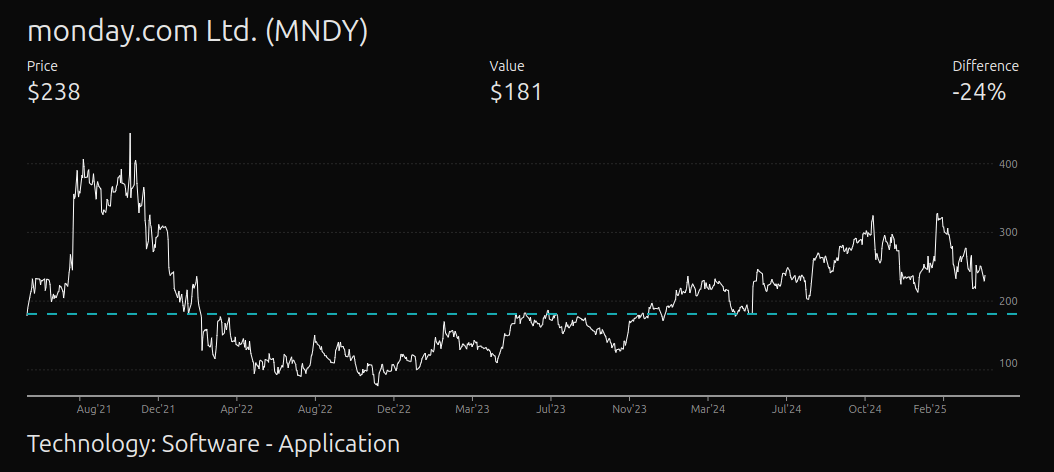Select the Aug'21 x-axis label

pyautogui.click(x=93, y=408)
